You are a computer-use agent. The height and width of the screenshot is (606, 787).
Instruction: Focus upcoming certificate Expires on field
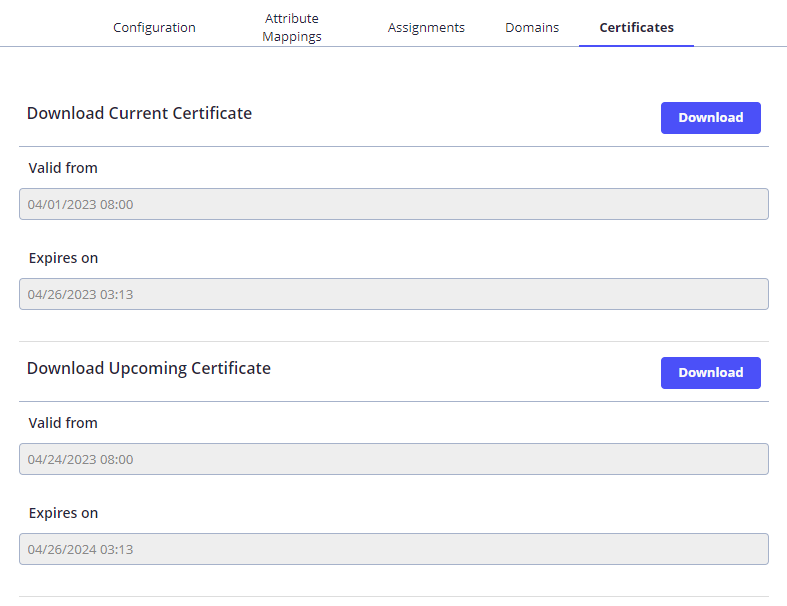click(x=394, y=549)
